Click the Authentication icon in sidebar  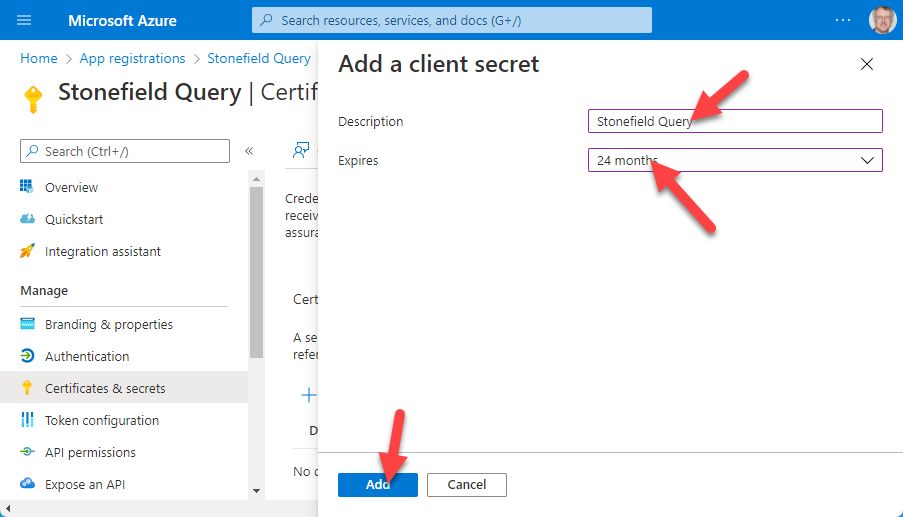(27, 356)
